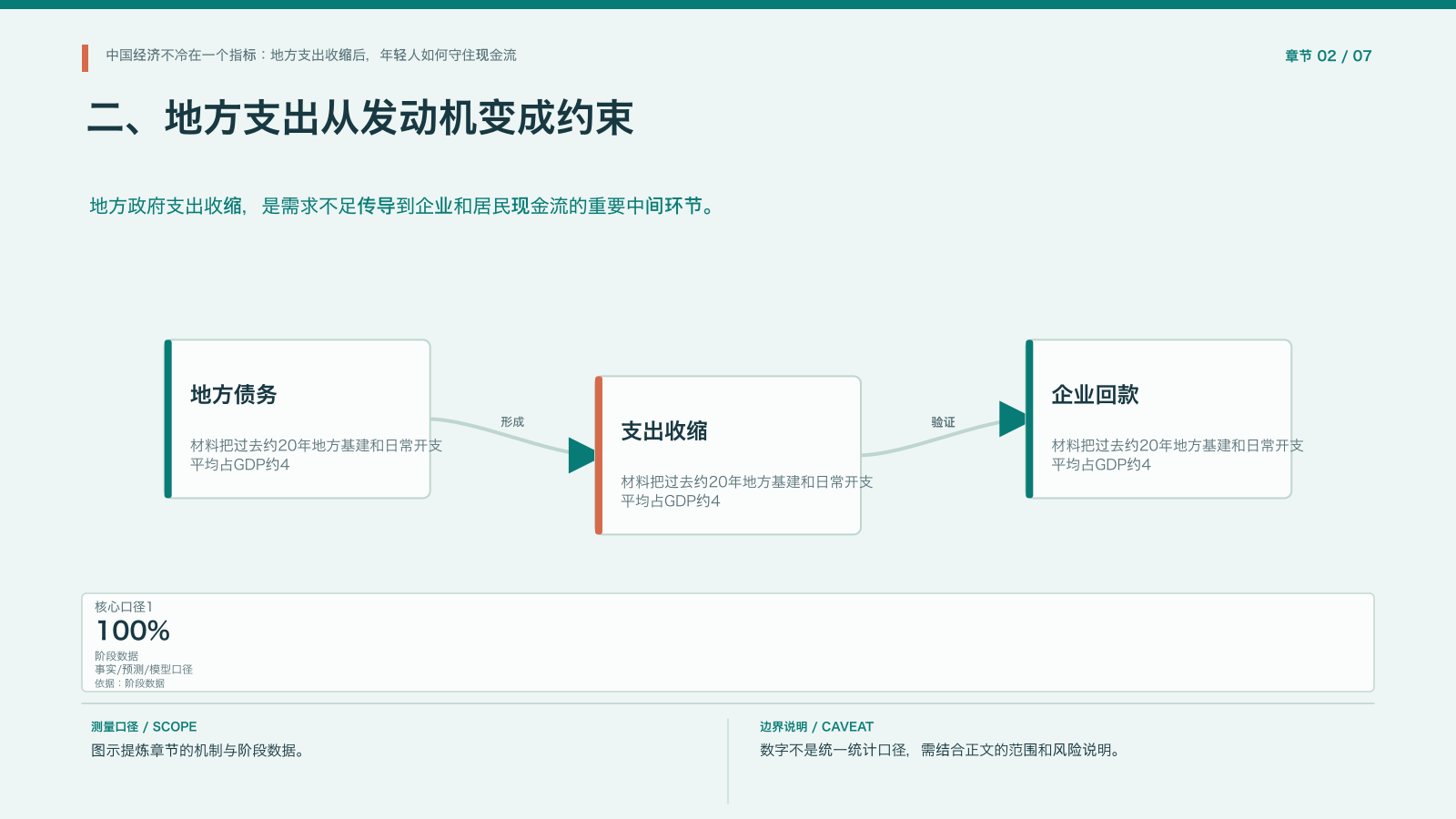Click the 阶段数据 label under 100%
Image resolution: width=1456 pixels, height=819 pixels.
pyautogui.click(x=116, y=656)
